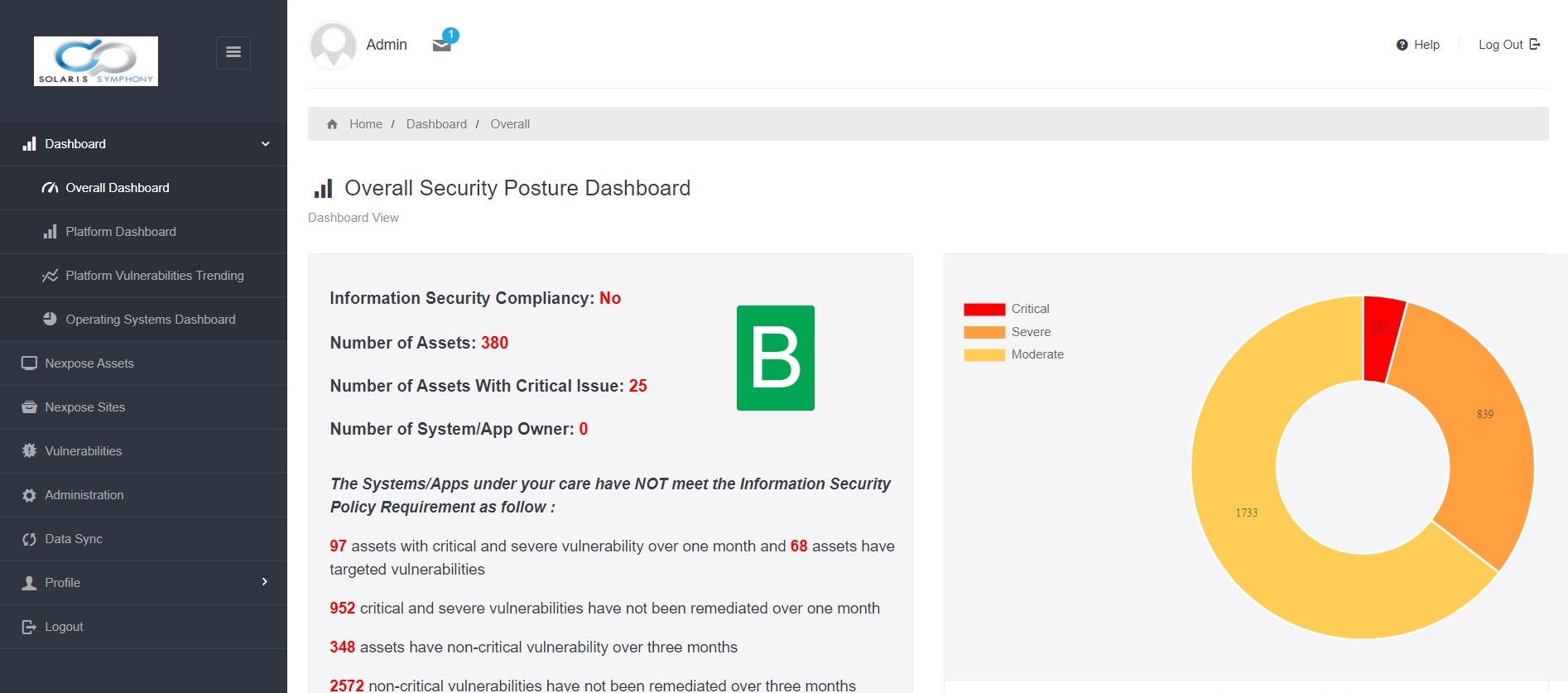Click the Help question mark icon
Viewport: 1568px width, 693px height.
[1402, 45]
